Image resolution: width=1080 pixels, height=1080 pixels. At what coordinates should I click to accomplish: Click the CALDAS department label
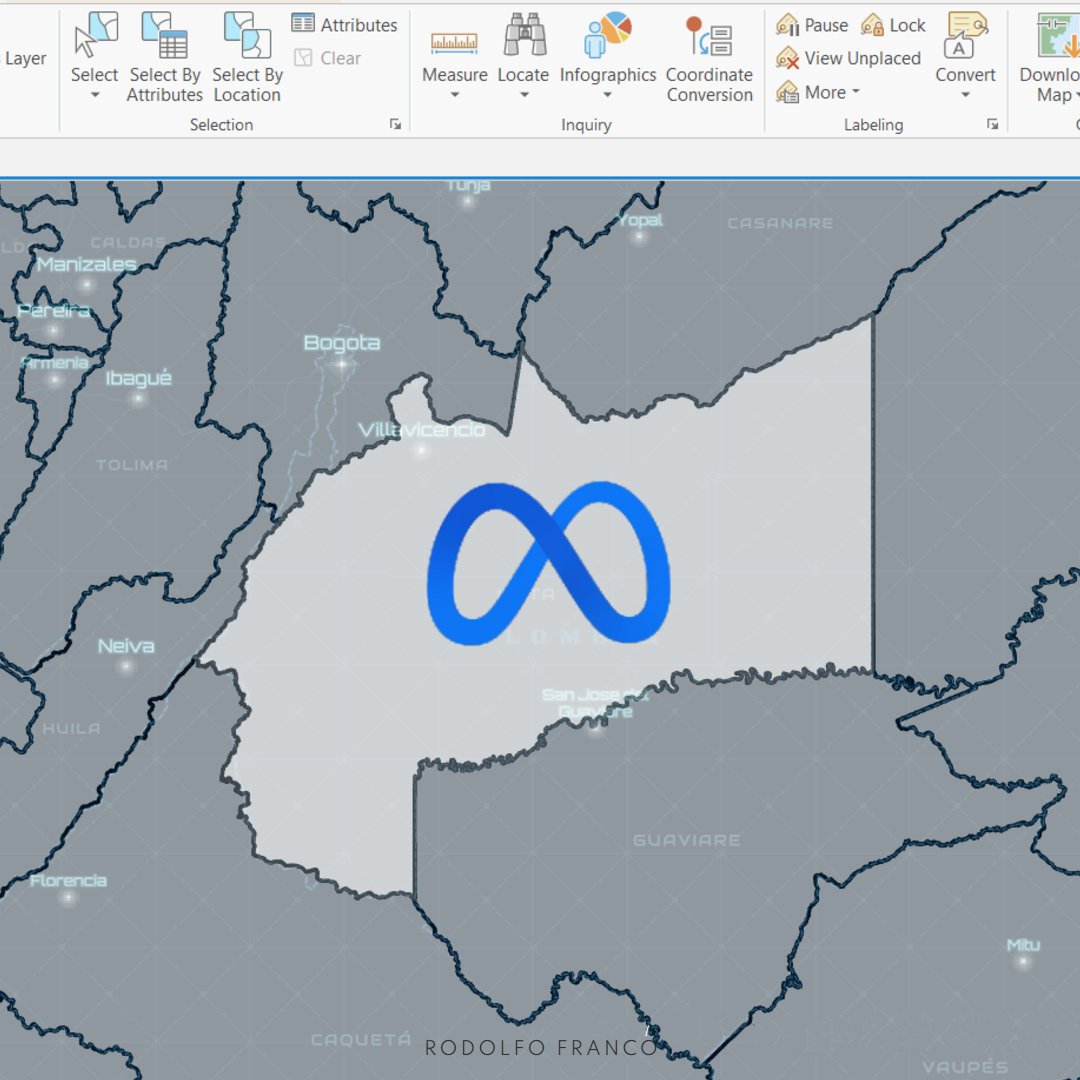point(128,242)
